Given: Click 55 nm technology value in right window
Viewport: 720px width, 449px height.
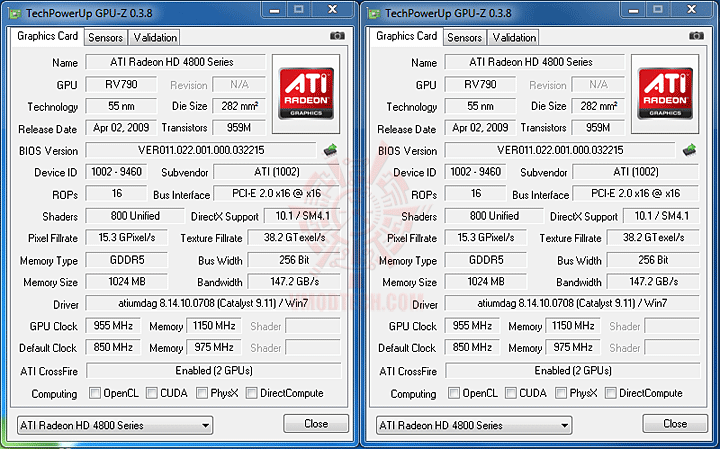Looking at the screenshot, I should point(480,106).
